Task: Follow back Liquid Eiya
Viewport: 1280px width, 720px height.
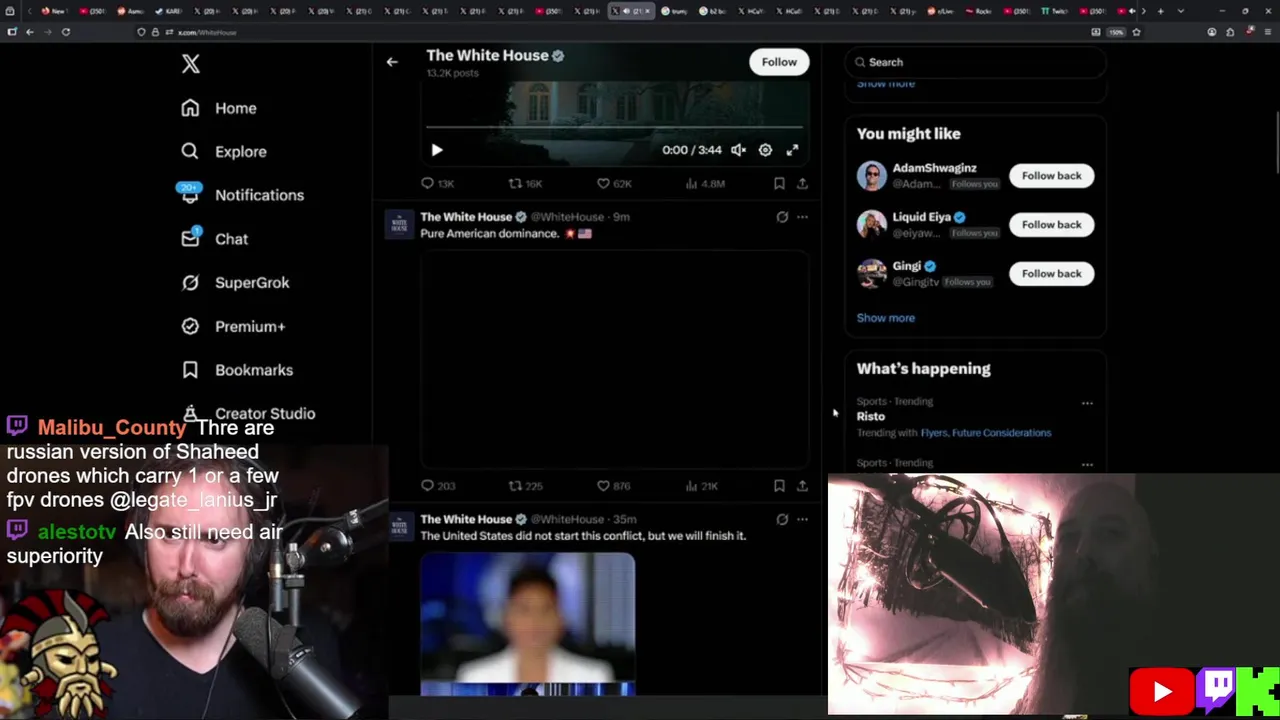Action: tap(1051, 225)
